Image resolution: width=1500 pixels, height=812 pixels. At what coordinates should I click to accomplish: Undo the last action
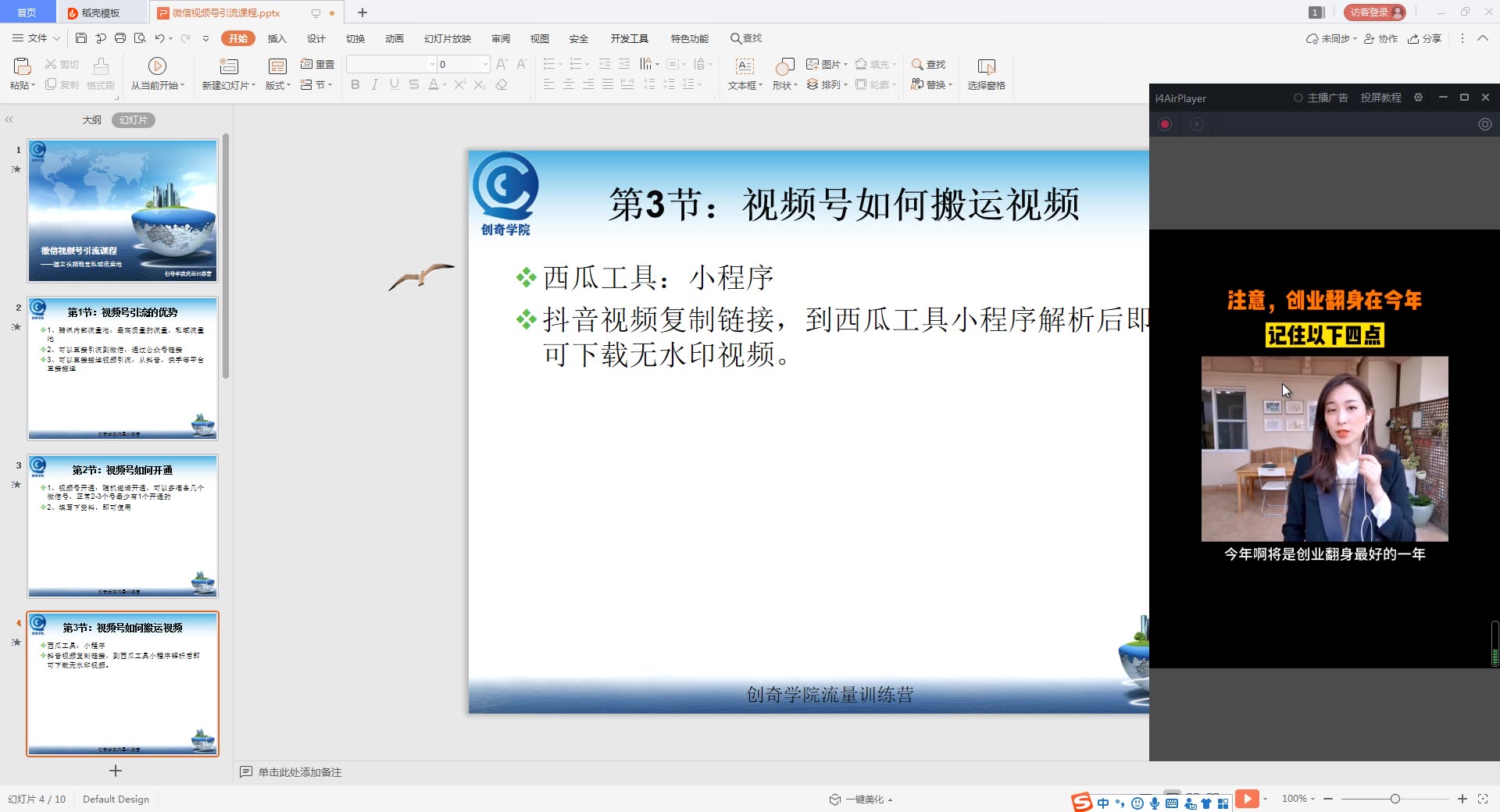[159, 38]
